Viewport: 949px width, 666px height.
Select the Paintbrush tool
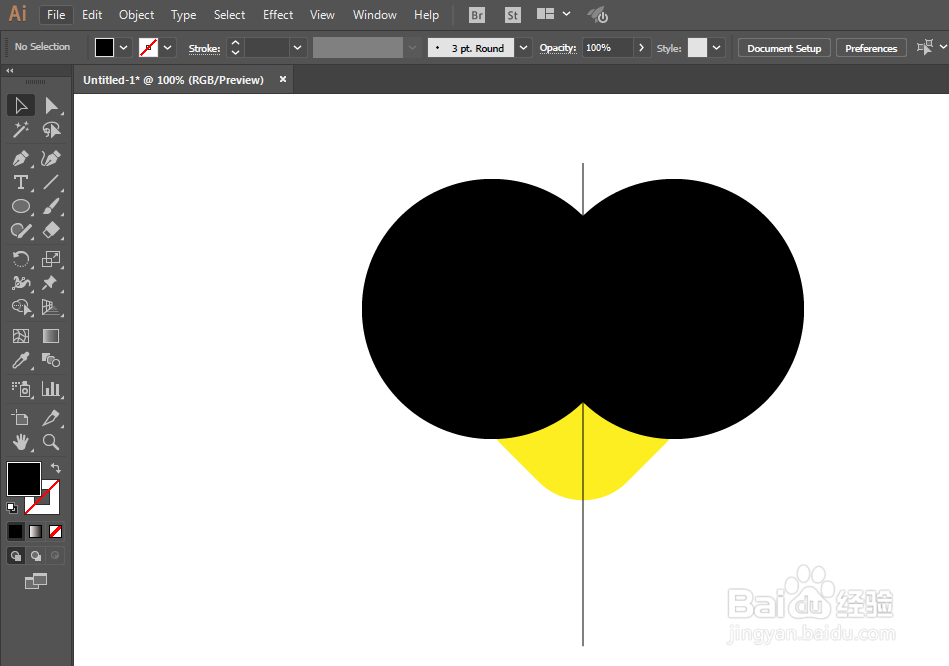[51, 206]
